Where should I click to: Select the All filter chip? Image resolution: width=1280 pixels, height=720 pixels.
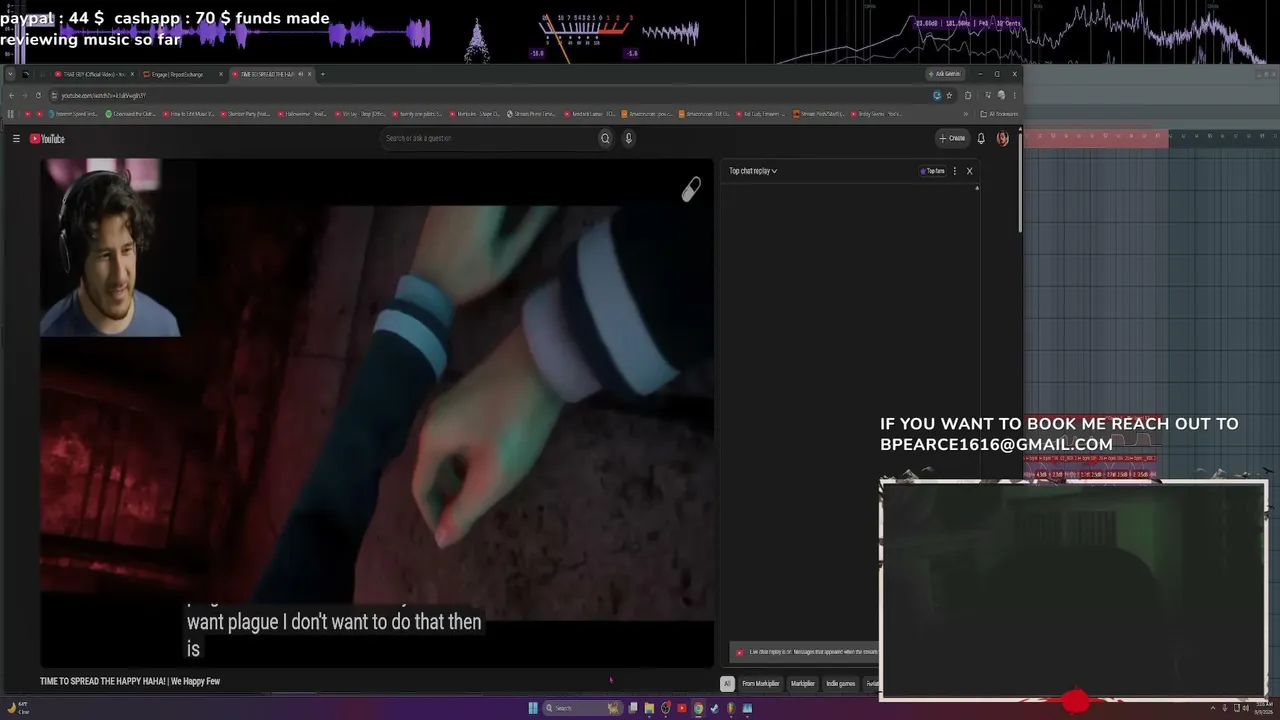point(727,684)
